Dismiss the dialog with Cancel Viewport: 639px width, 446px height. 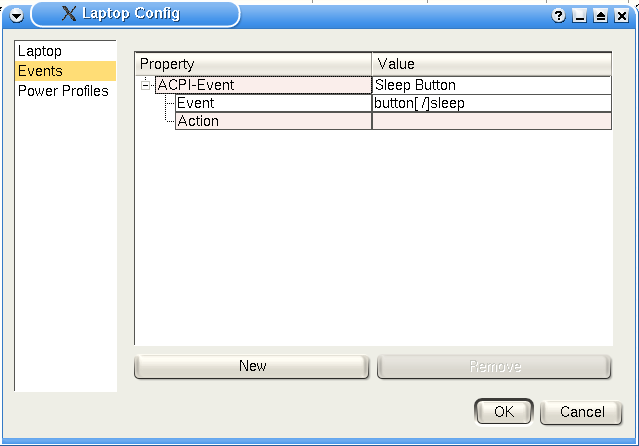pos(582,412)
